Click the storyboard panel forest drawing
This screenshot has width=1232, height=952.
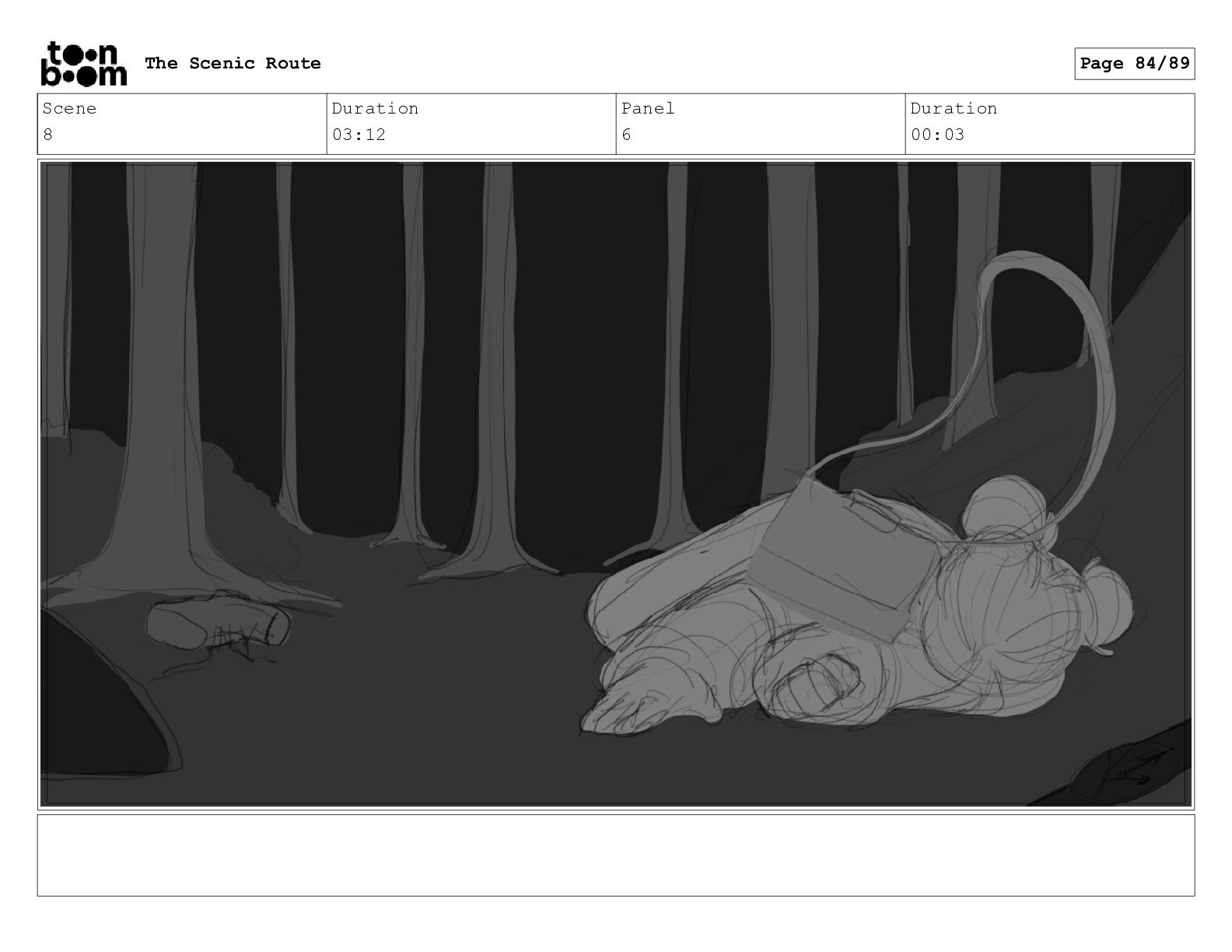coord(616,484)
